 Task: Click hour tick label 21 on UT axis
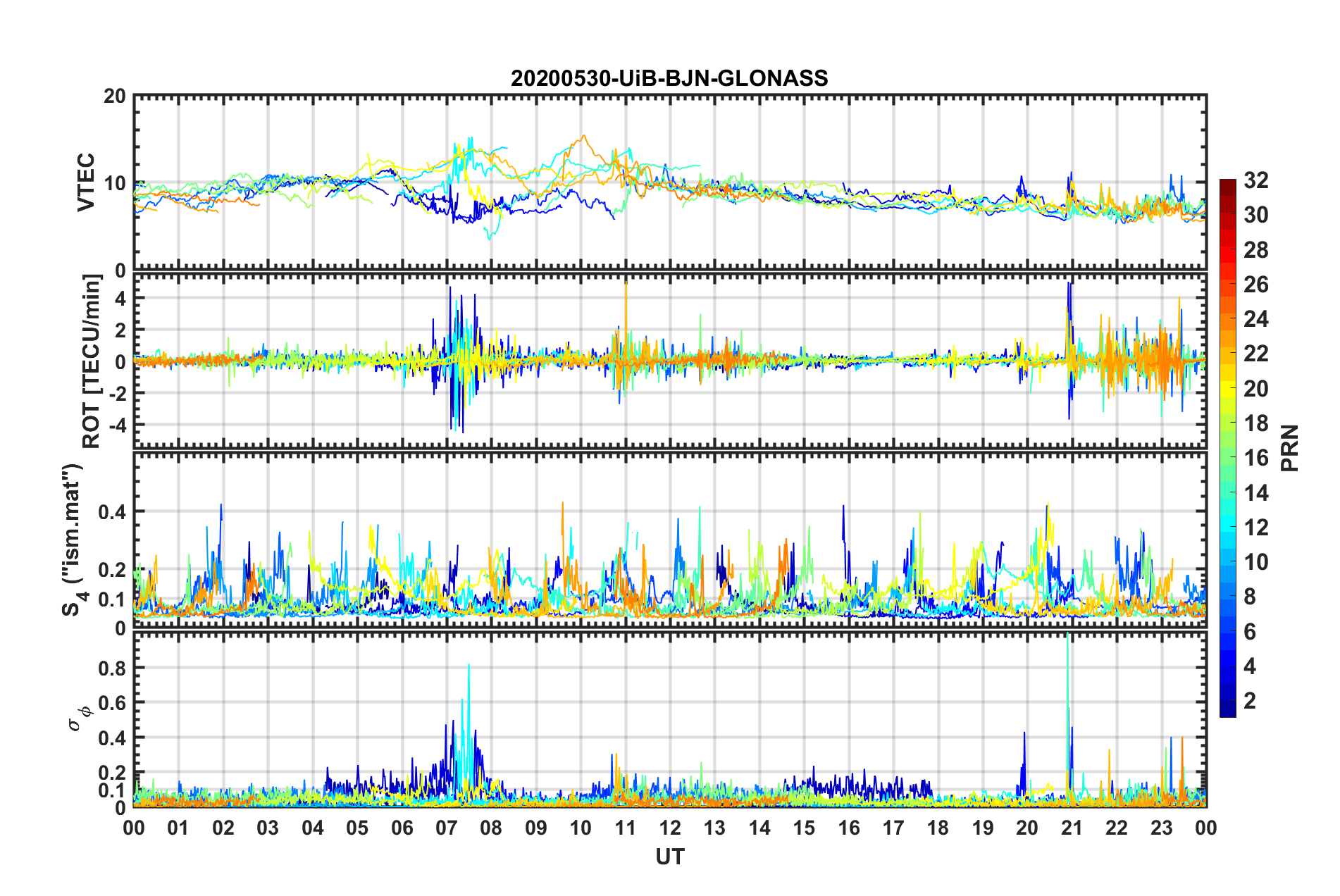pyautogui.click(x=1072, y=828)
